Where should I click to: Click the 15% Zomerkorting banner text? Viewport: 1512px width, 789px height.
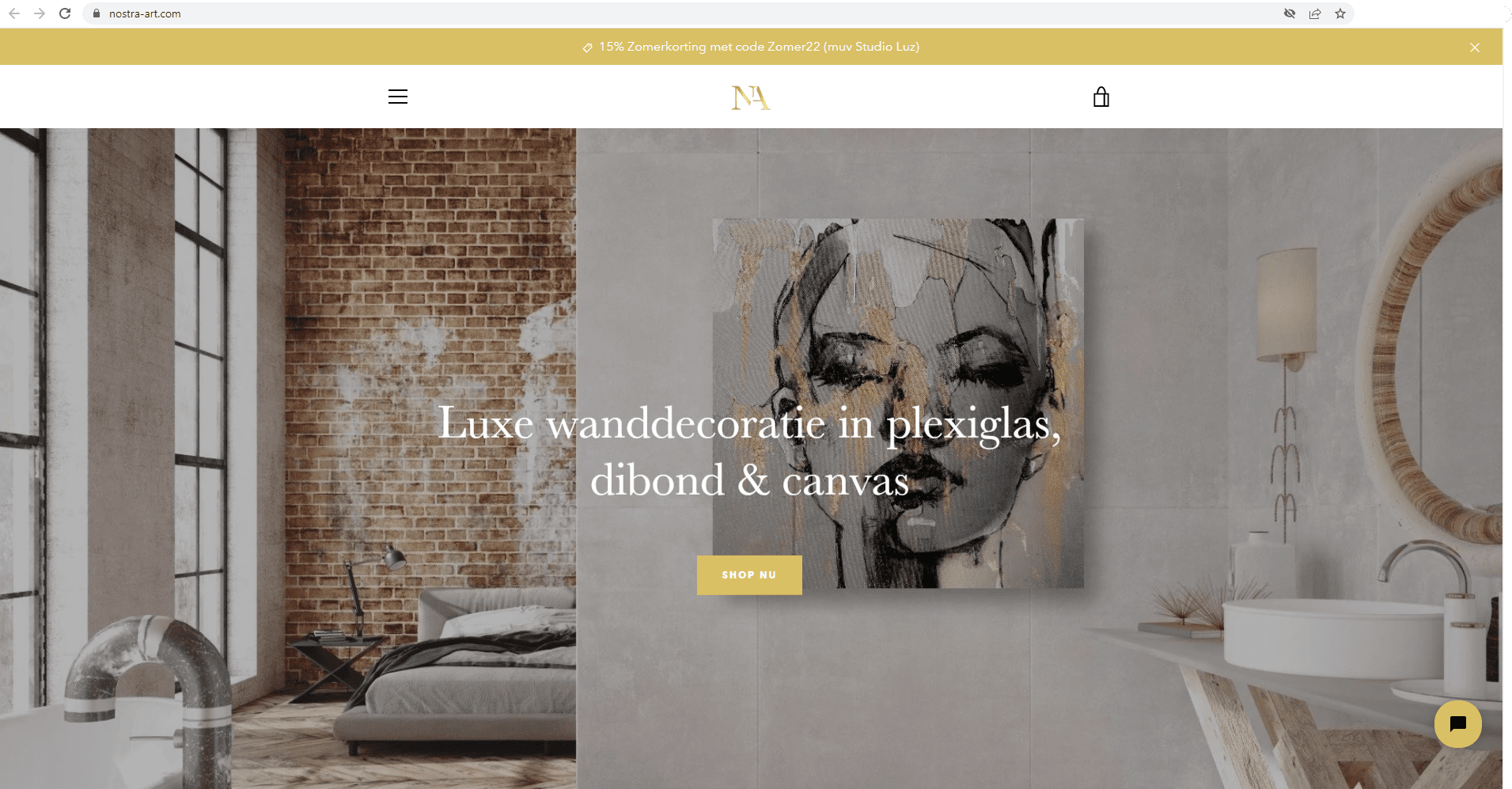pyautogui.click(x=759, y=47)
